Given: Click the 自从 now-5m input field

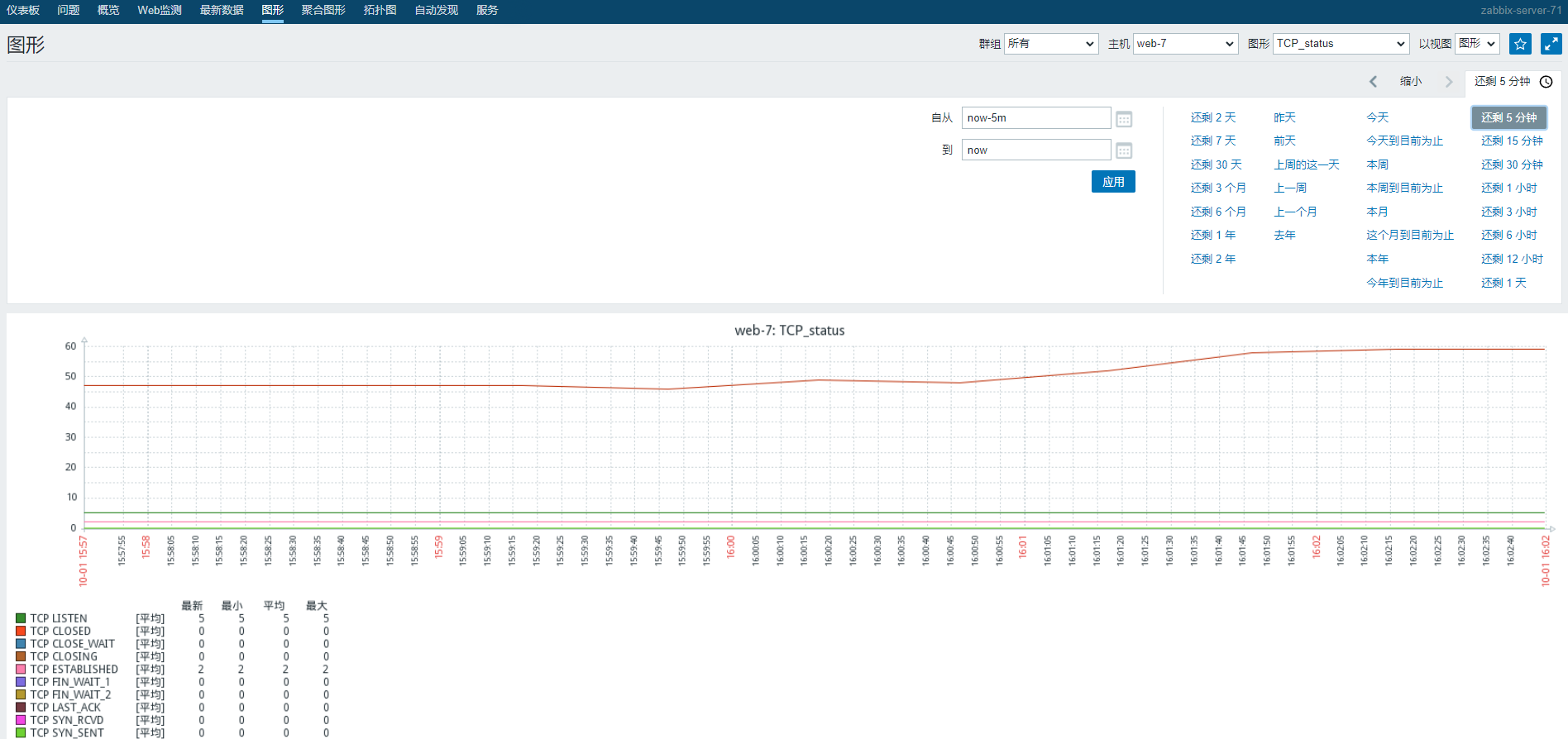Looking at the screenshot, I should tap(1036, 118).
